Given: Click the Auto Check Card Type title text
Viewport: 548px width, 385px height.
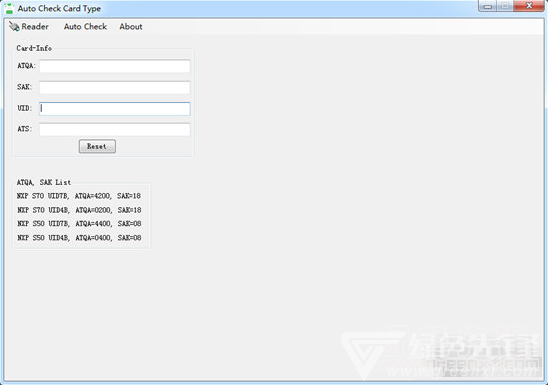Looking at the screenshot, I should (59, 8).
